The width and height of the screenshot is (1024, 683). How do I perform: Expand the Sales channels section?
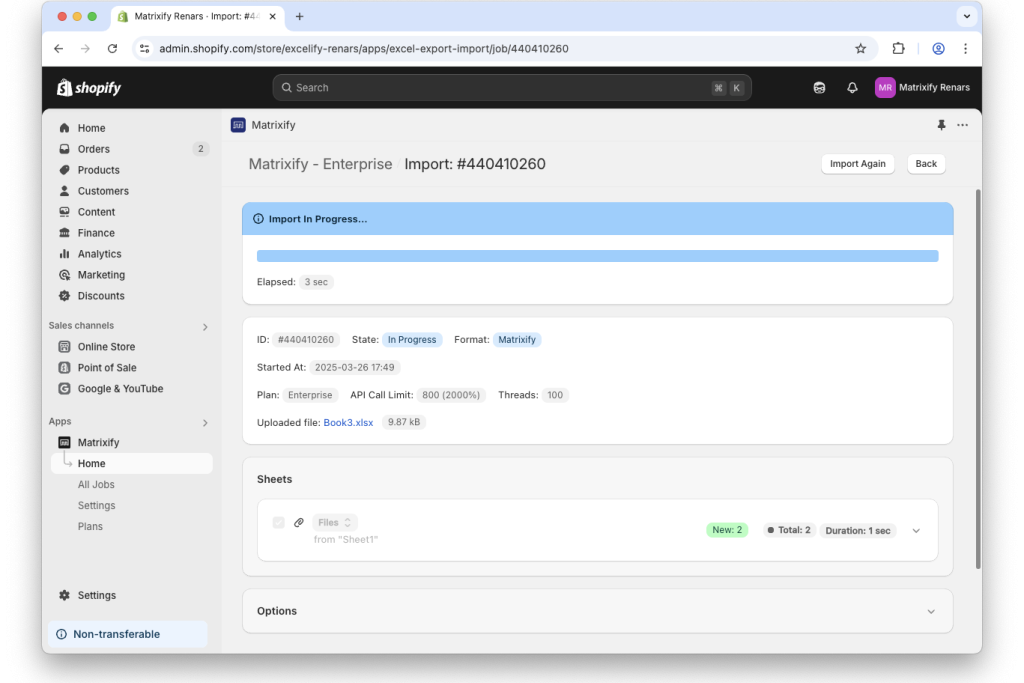click(x=205, y=326)
